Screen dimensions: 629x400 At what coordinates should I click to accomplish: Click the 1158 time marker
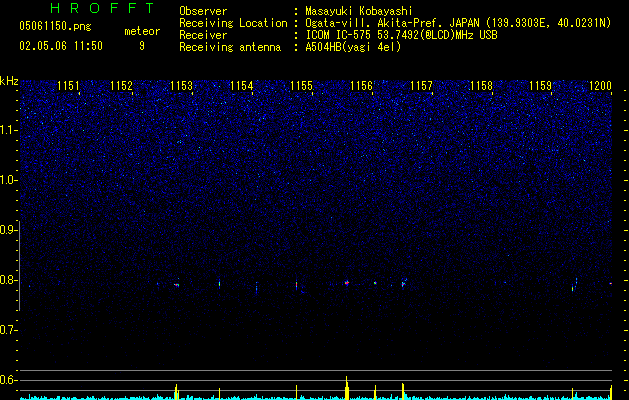tap(481, 86)
